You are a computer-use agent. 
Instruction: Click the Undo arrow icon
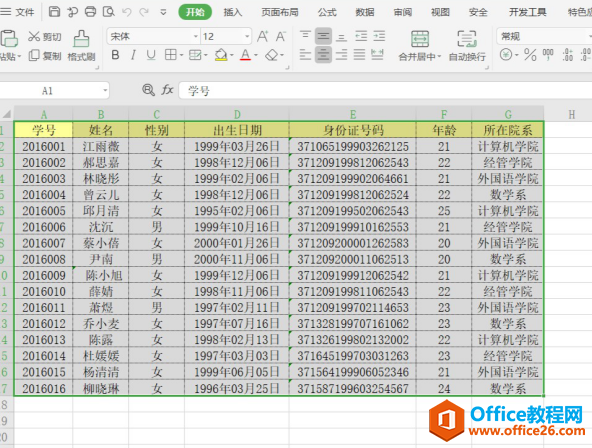click(x=126, y=12)
